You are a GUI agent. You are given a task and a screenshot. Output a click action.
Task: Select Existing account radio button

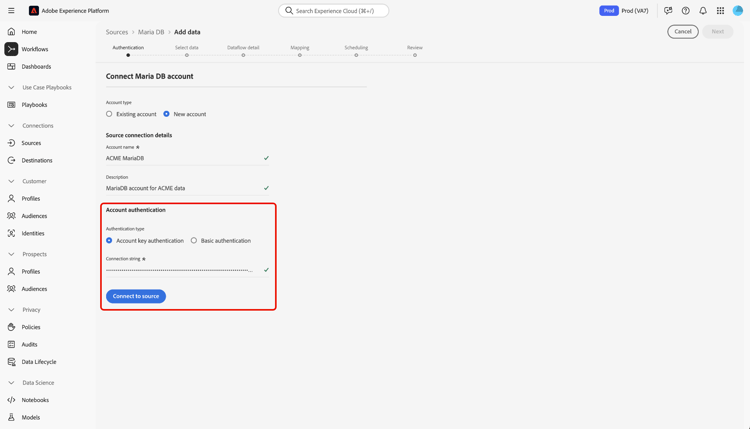pyautogui.click(x=109, y=114)
